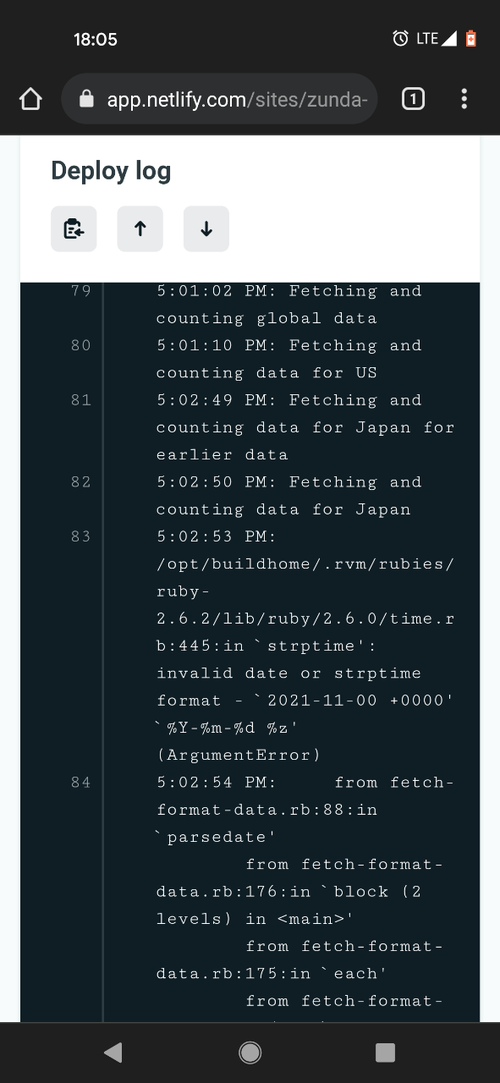Tap the ArgumentError log message text
The image size is (500, 1083).
click(238, 755)
